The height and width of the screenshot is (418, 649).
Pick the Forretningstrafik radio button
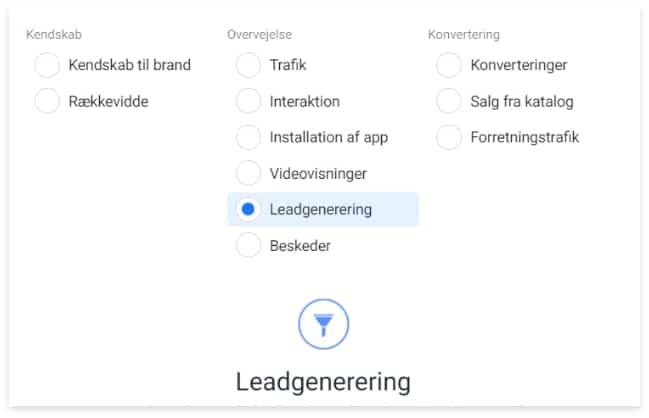tap(449, 137)
